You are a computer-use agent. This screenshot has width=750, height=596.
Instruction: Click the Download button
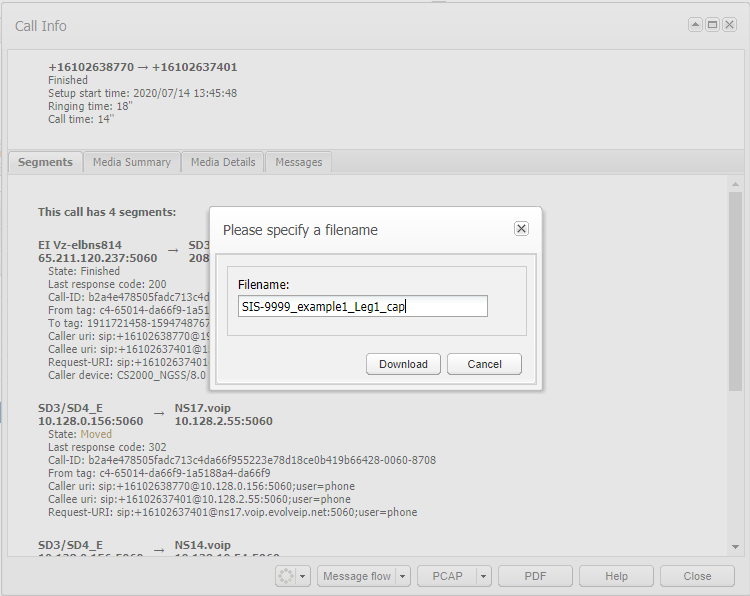(403, 364)
